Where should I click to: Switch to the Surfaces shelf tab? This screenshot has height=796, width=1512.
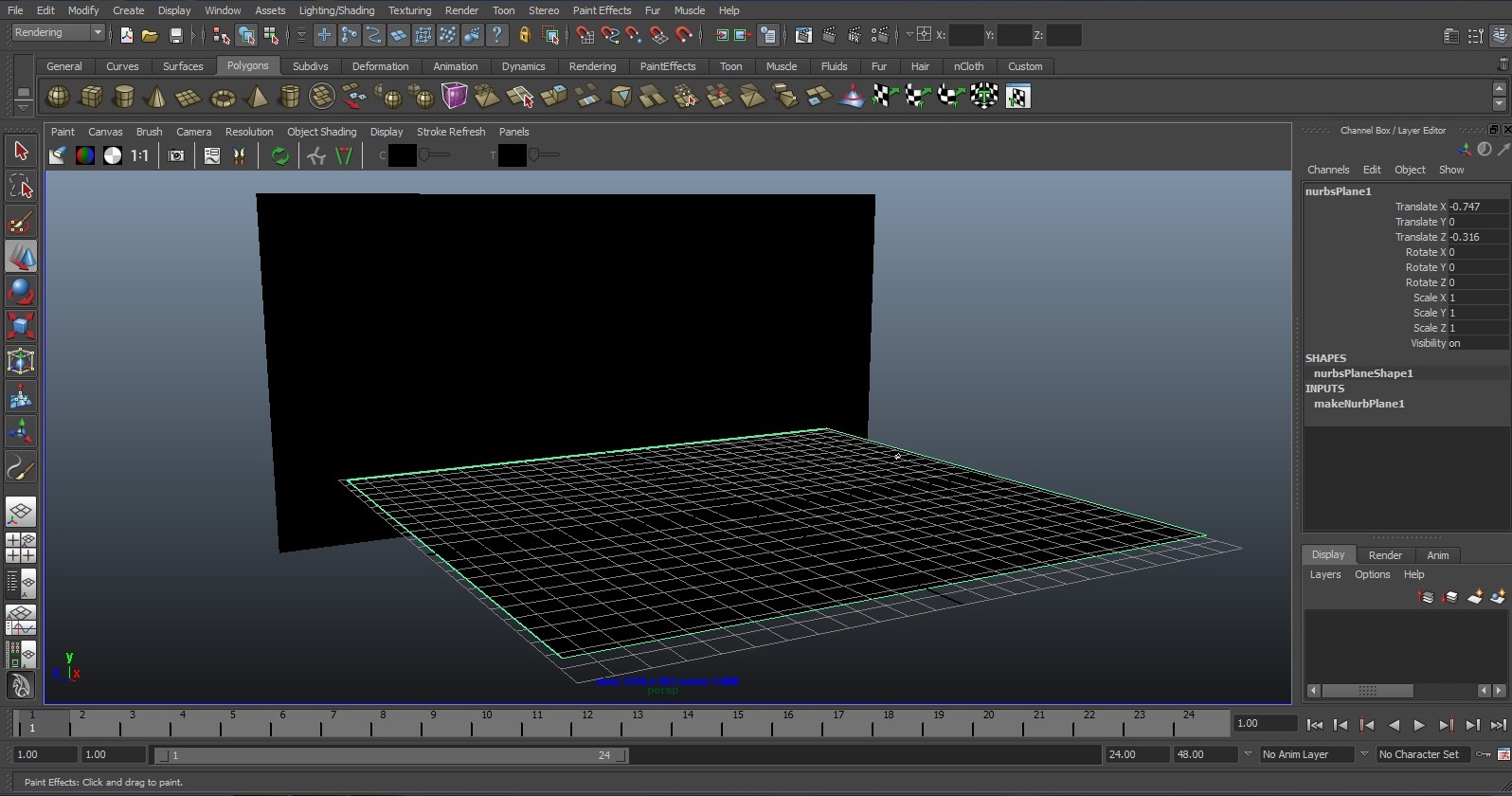183,66
